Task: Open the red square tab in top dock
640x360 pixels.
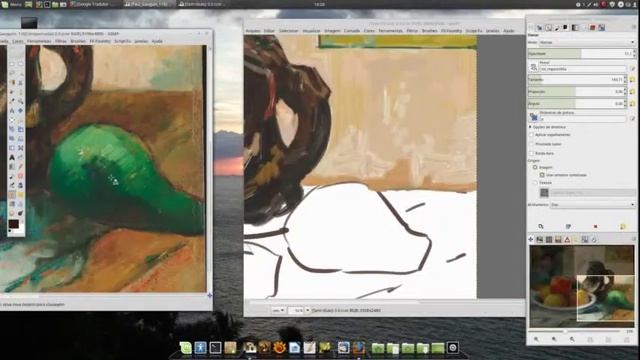Action: 592,28
